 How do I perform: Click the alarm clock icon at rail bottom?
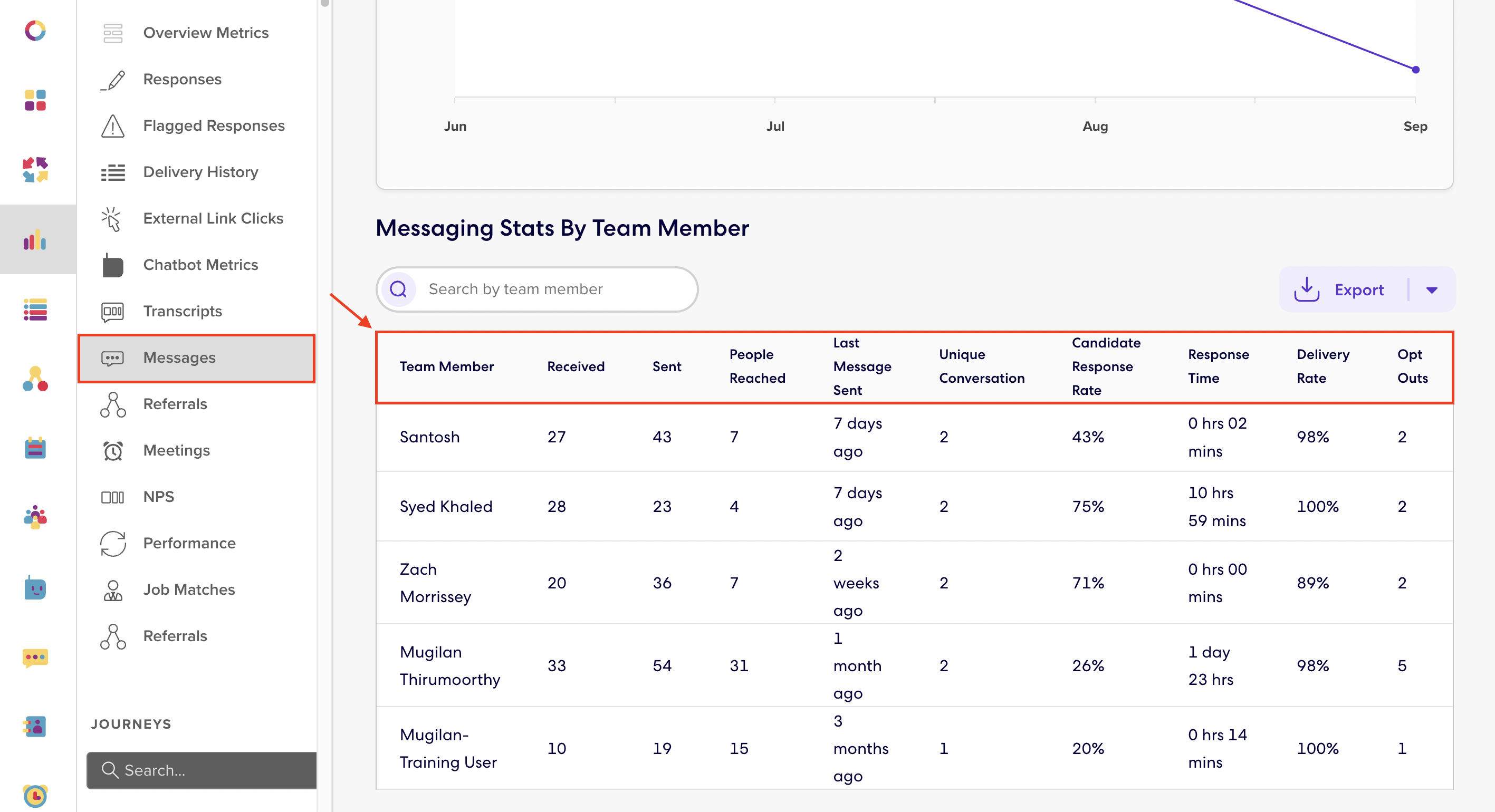(x=35, y=796)
